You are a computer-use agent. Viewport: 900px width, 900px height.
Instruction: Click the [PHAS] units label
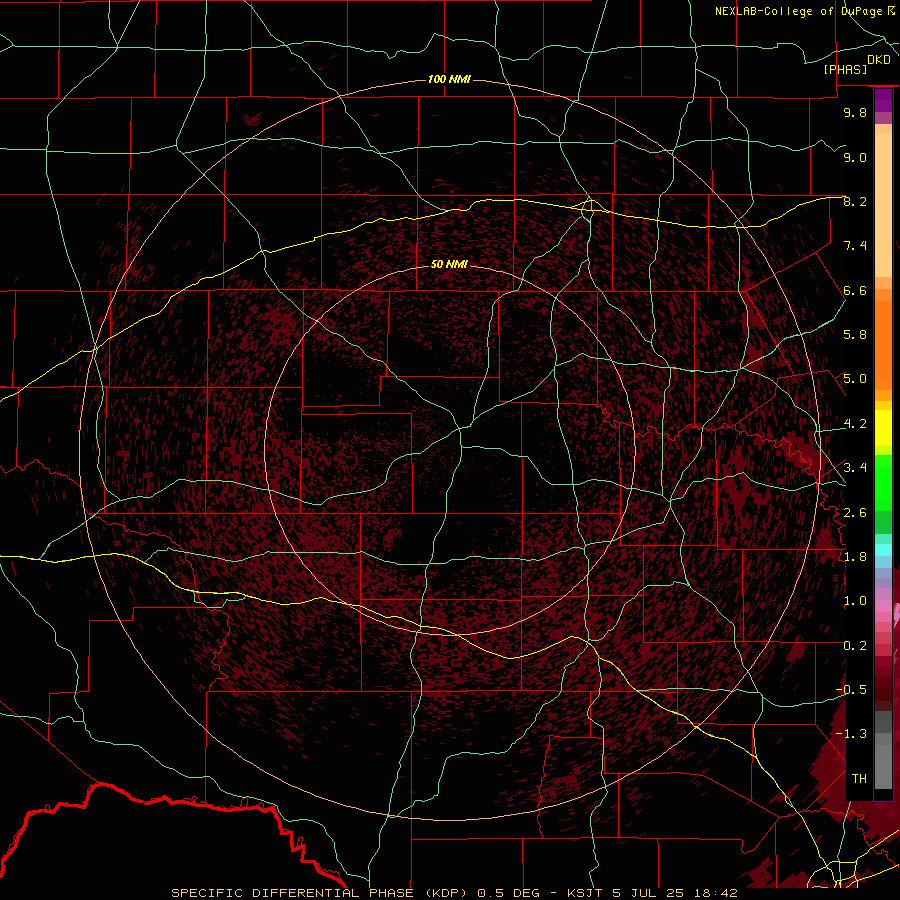tap(845, 70)
